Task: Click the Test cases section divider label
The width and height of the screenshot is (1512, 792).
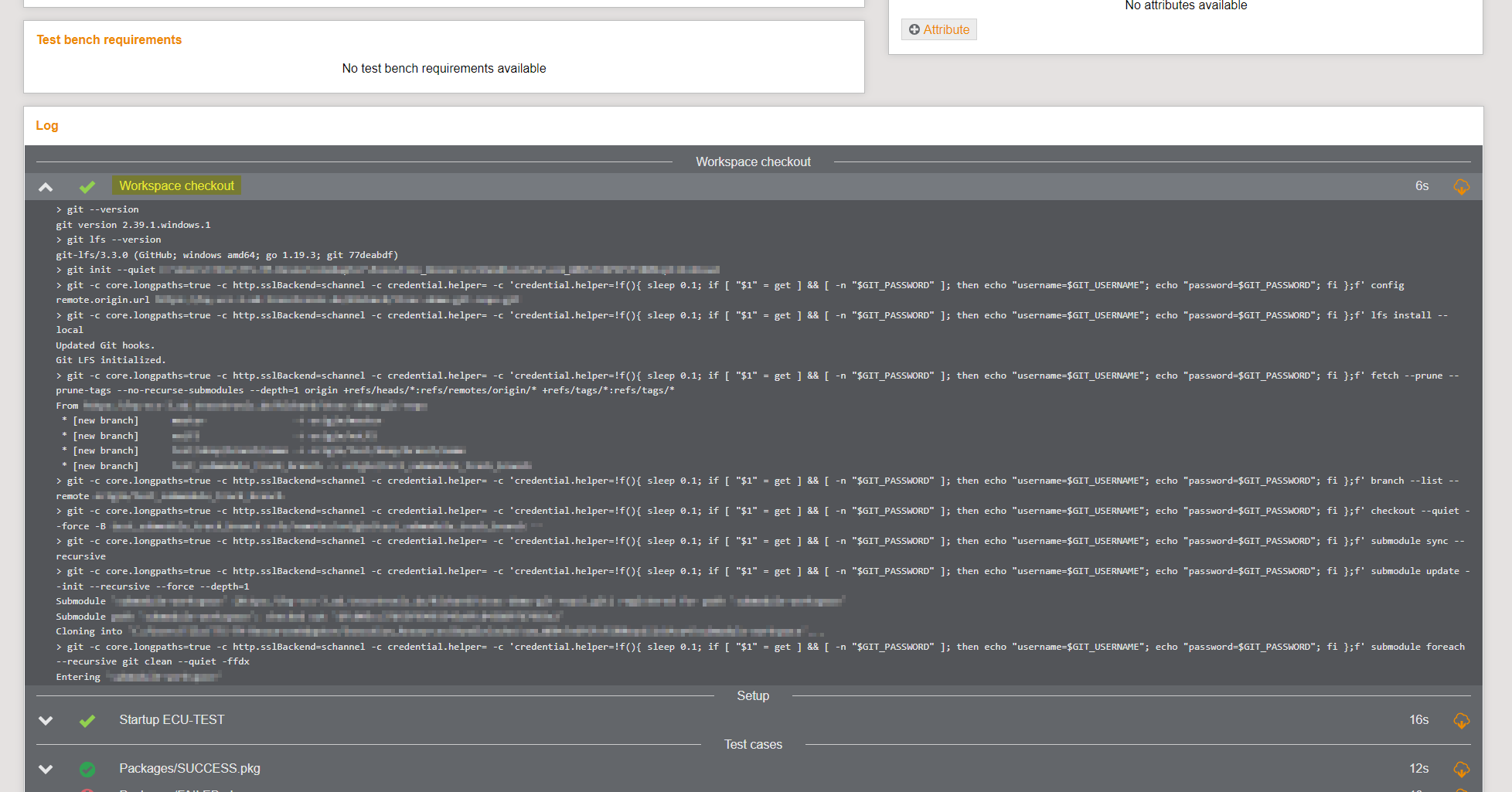Action: (753, 745)
